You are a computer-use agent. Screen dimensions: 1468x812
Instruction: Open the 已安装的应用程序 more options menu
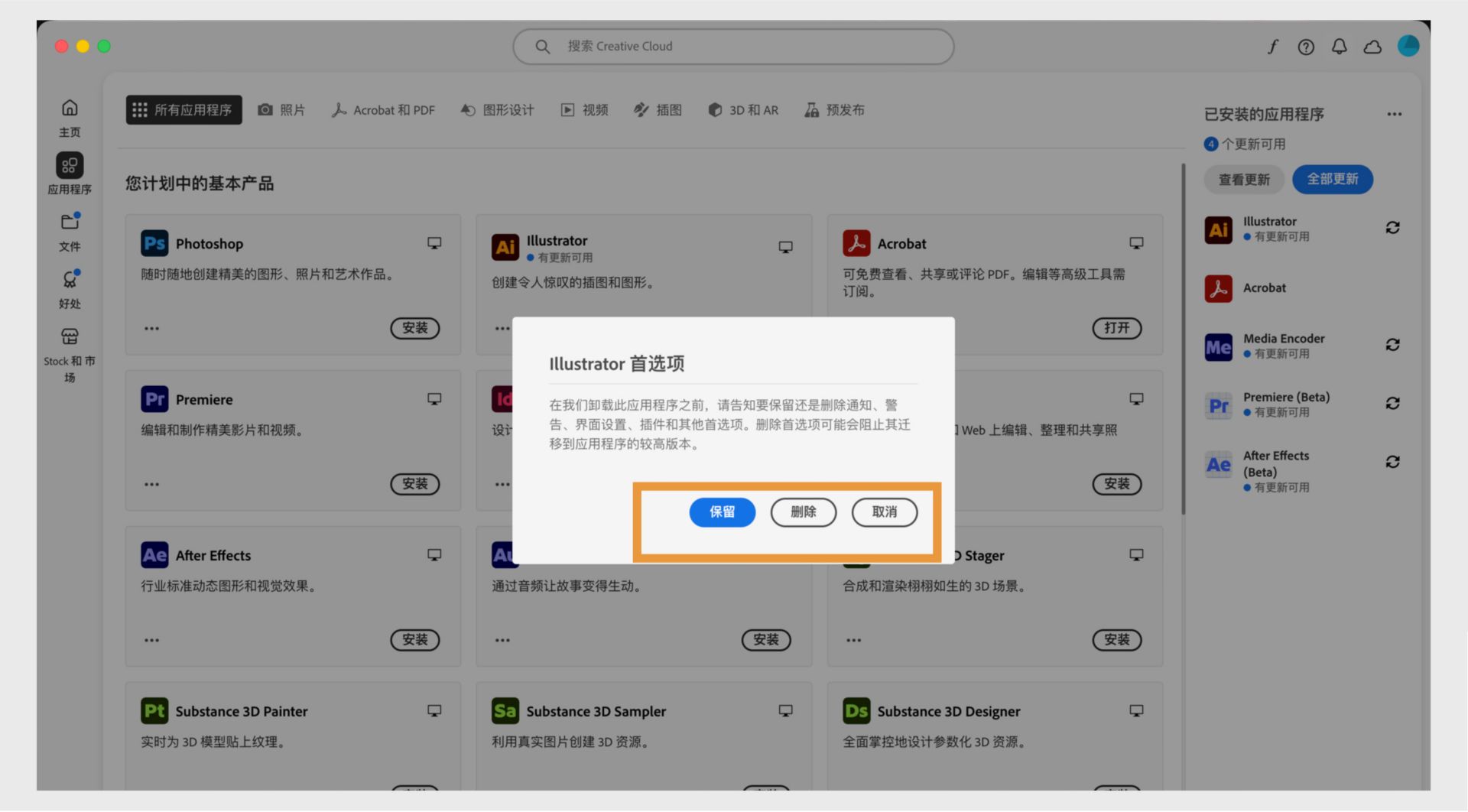(x=1394, y=115)
